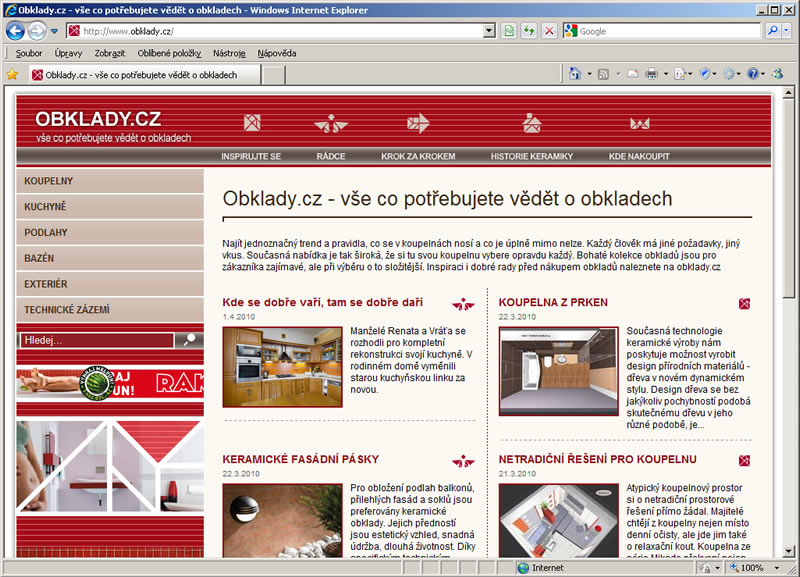Click the browser Back arrow button

(x=15, y=31)
